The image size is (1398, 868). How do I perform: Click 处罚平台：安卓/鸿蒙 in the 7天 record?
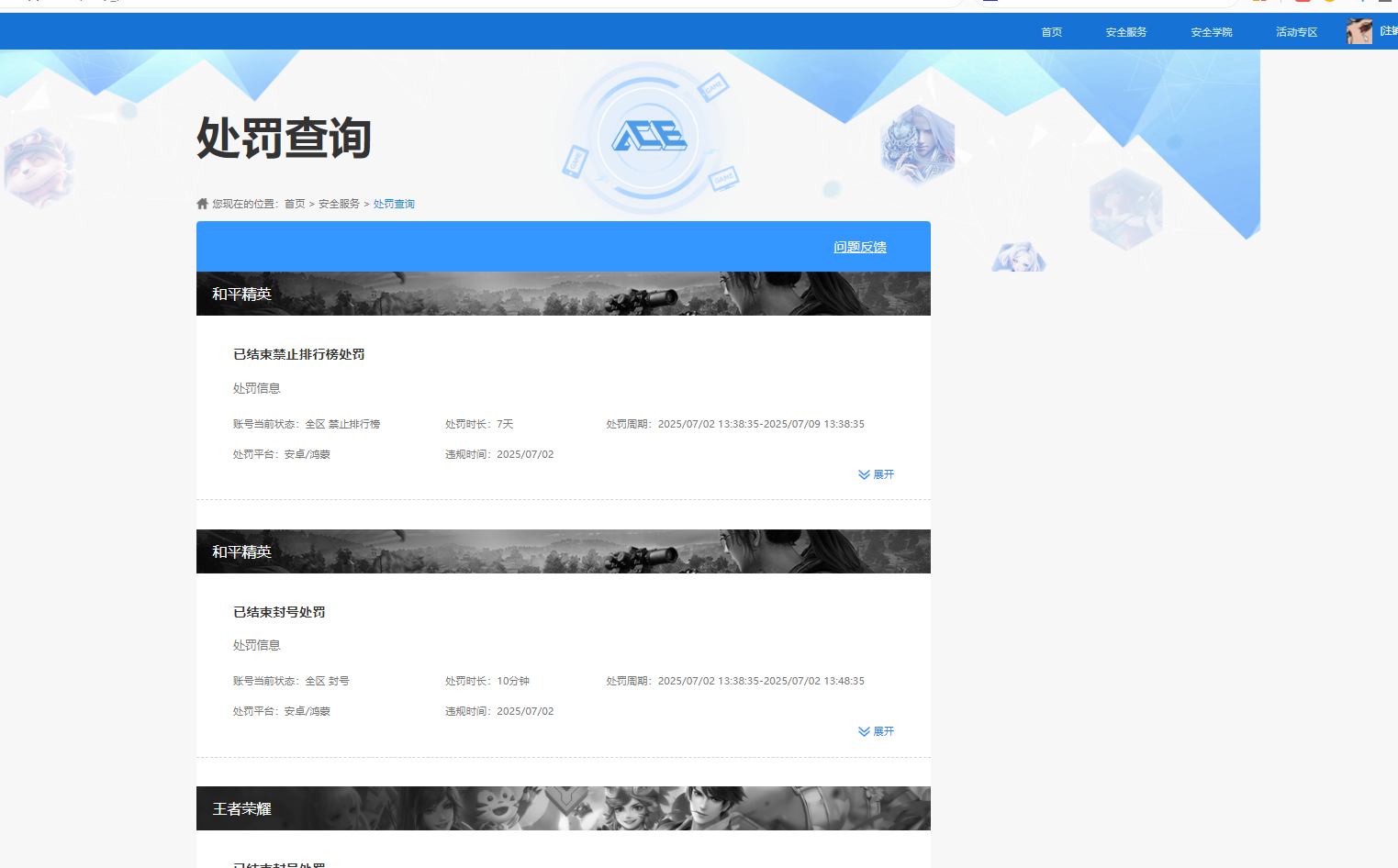tap(282, 454)
